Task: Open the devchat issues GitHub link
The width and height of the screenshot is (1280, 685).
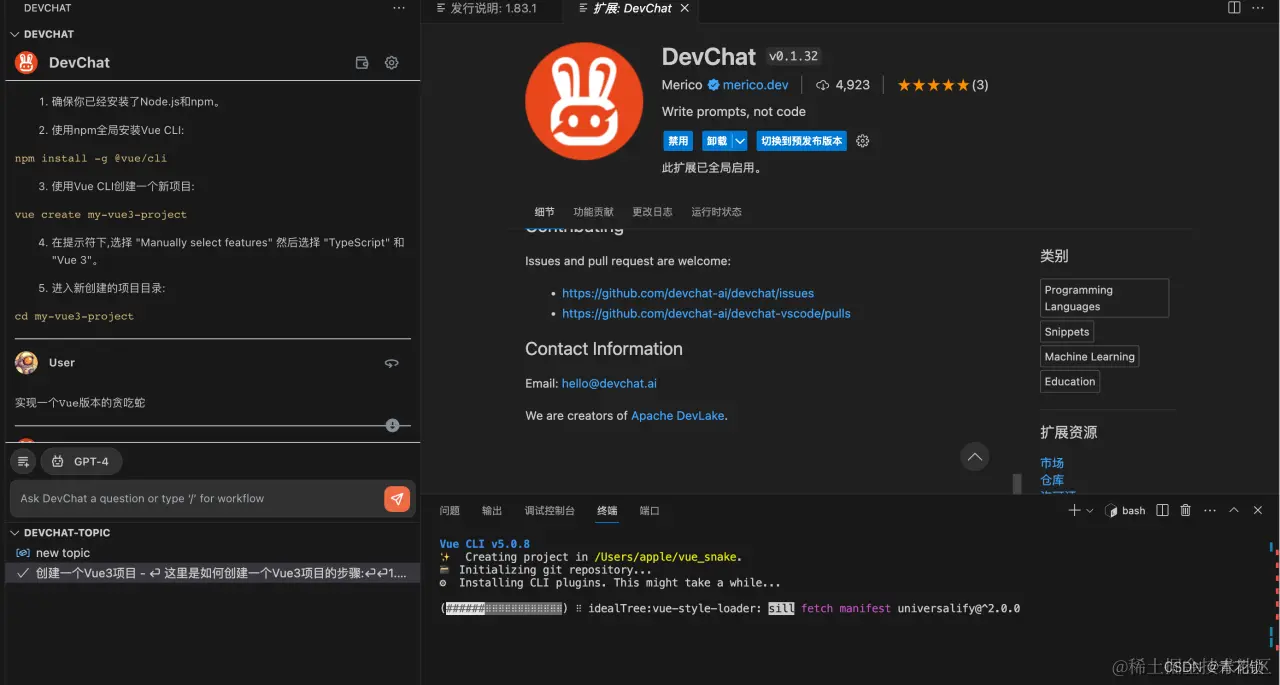Action: coord(688,293)
